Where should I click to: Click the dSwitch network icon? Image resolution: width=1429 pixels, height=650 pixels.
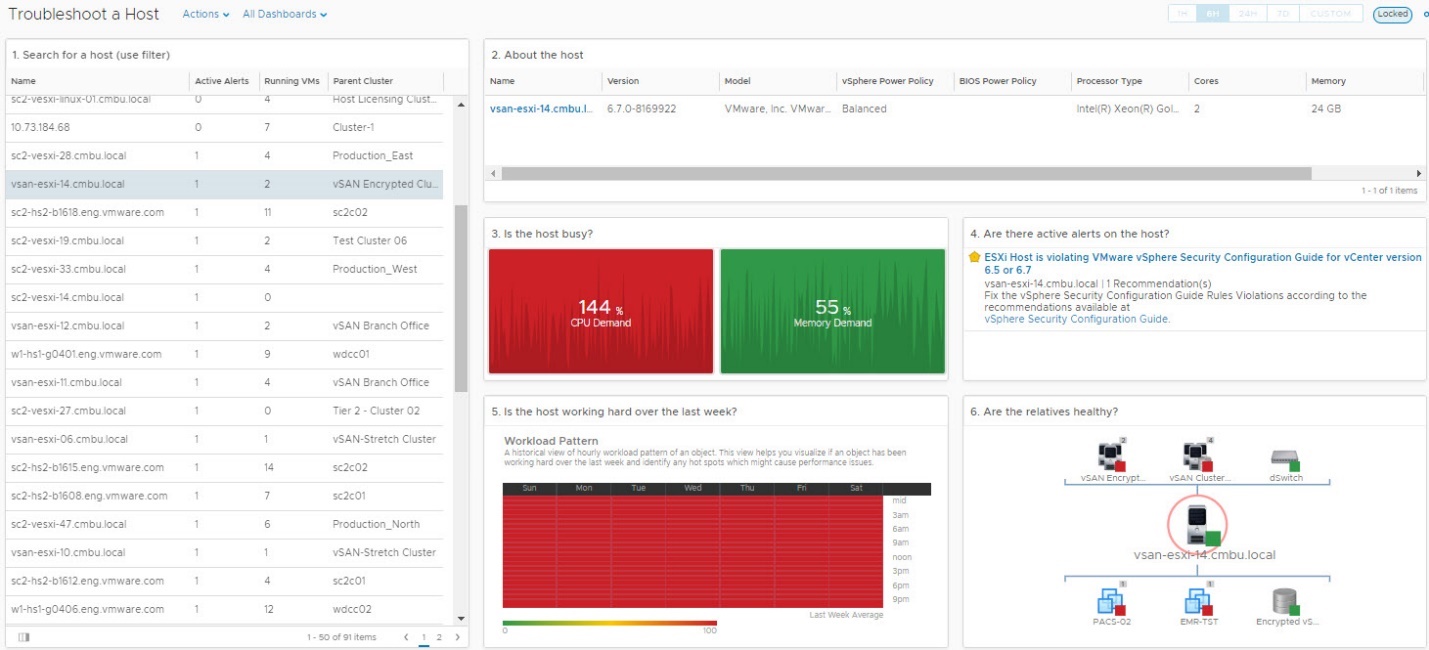coord(1284,459)
